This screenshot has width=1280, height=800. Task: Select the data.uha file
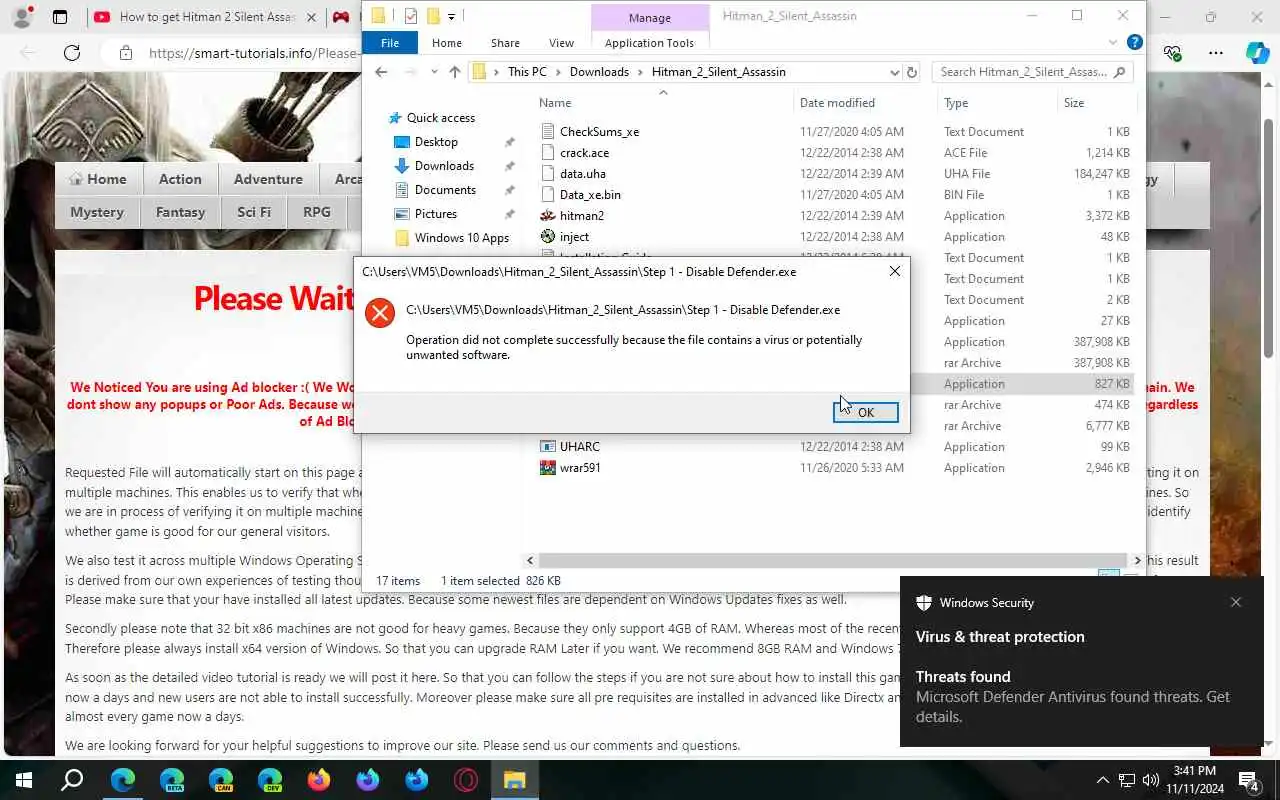coord(582,174)
